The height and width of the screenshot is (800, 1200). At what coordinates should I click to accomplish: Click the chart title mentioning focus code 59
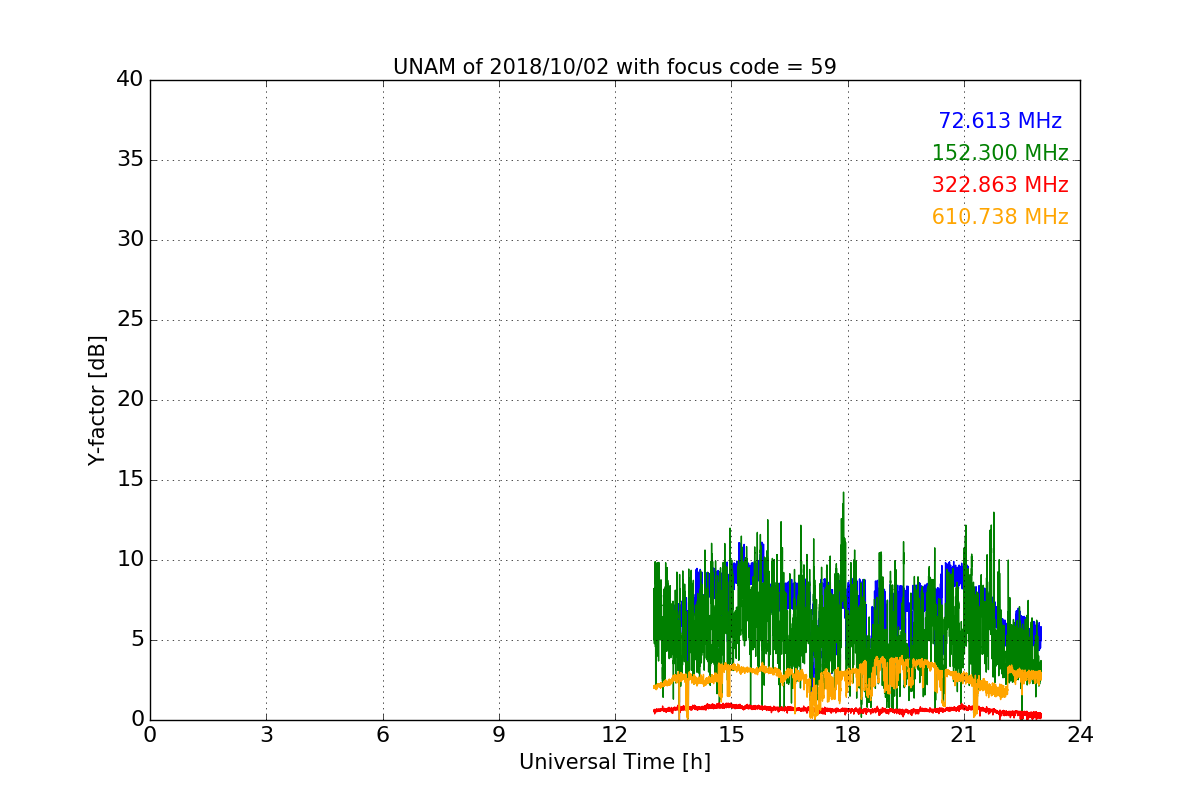pyautogui.click(x=614, y=67)
